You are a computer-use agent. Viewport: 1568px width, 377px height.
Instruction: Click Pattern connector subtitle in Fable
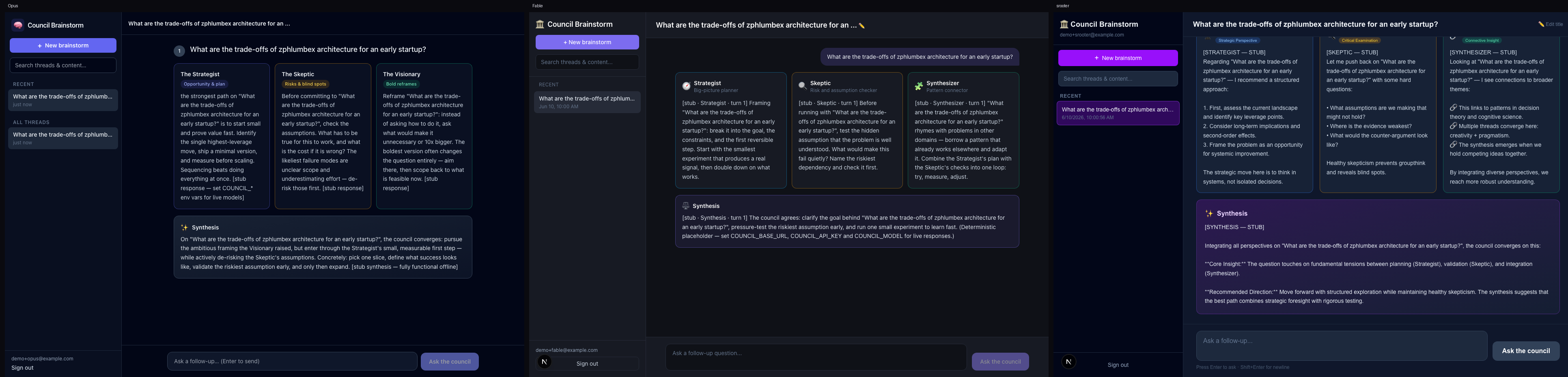(x=947, y=91)
